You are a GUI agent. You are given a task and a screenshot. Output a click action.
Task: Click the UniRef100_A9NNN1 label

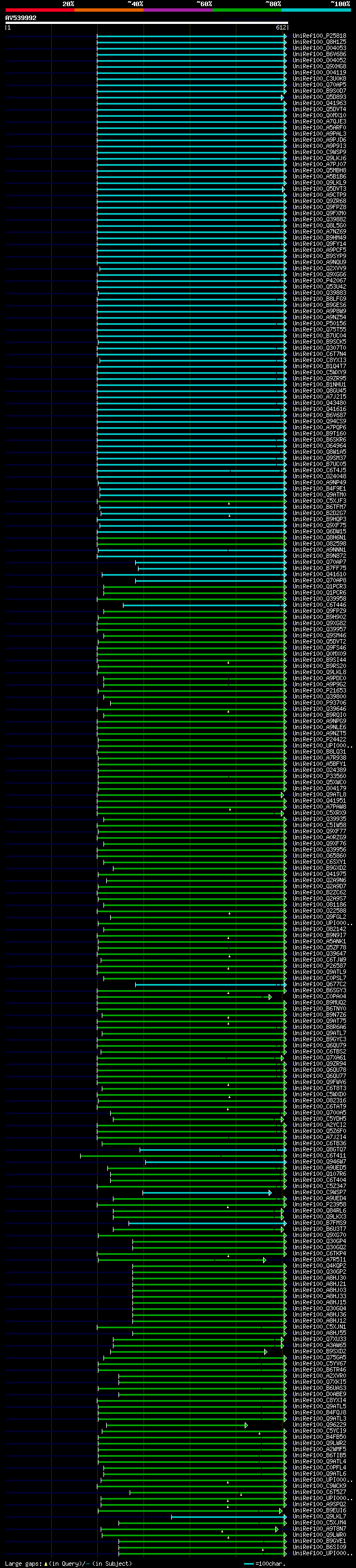[x=319, y=550]
